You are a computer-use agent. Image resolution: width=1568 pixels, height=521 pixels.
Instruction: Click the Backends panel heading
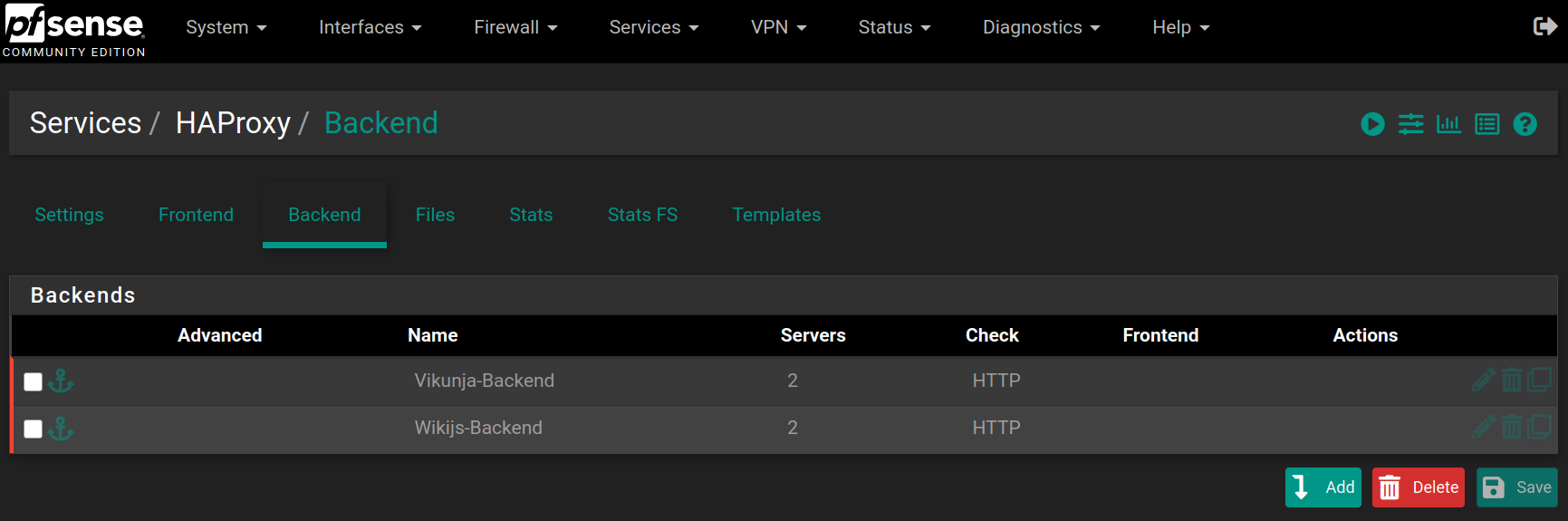82,295
